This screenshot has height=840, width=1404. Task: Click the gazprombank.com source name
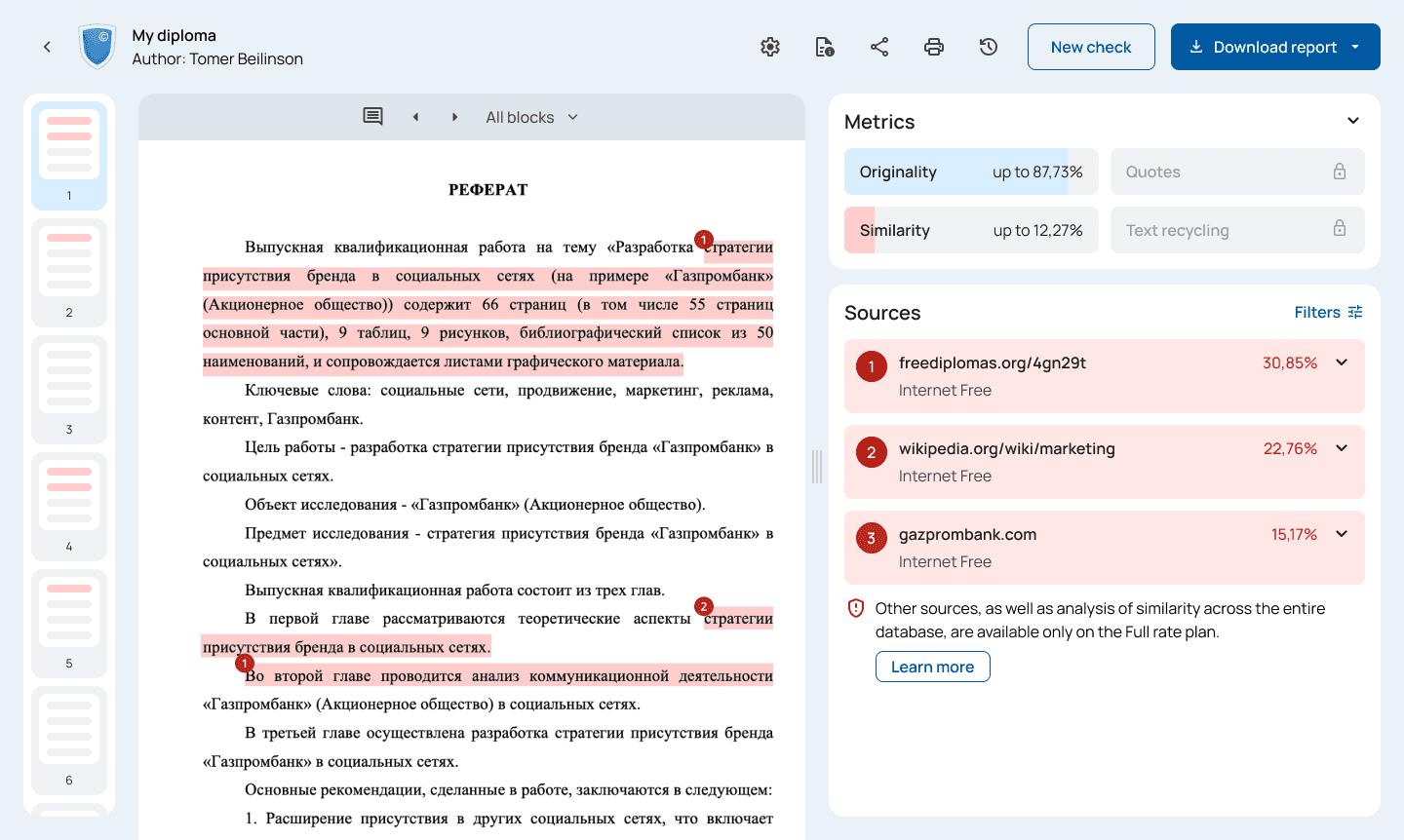click(x=967, y=534)
